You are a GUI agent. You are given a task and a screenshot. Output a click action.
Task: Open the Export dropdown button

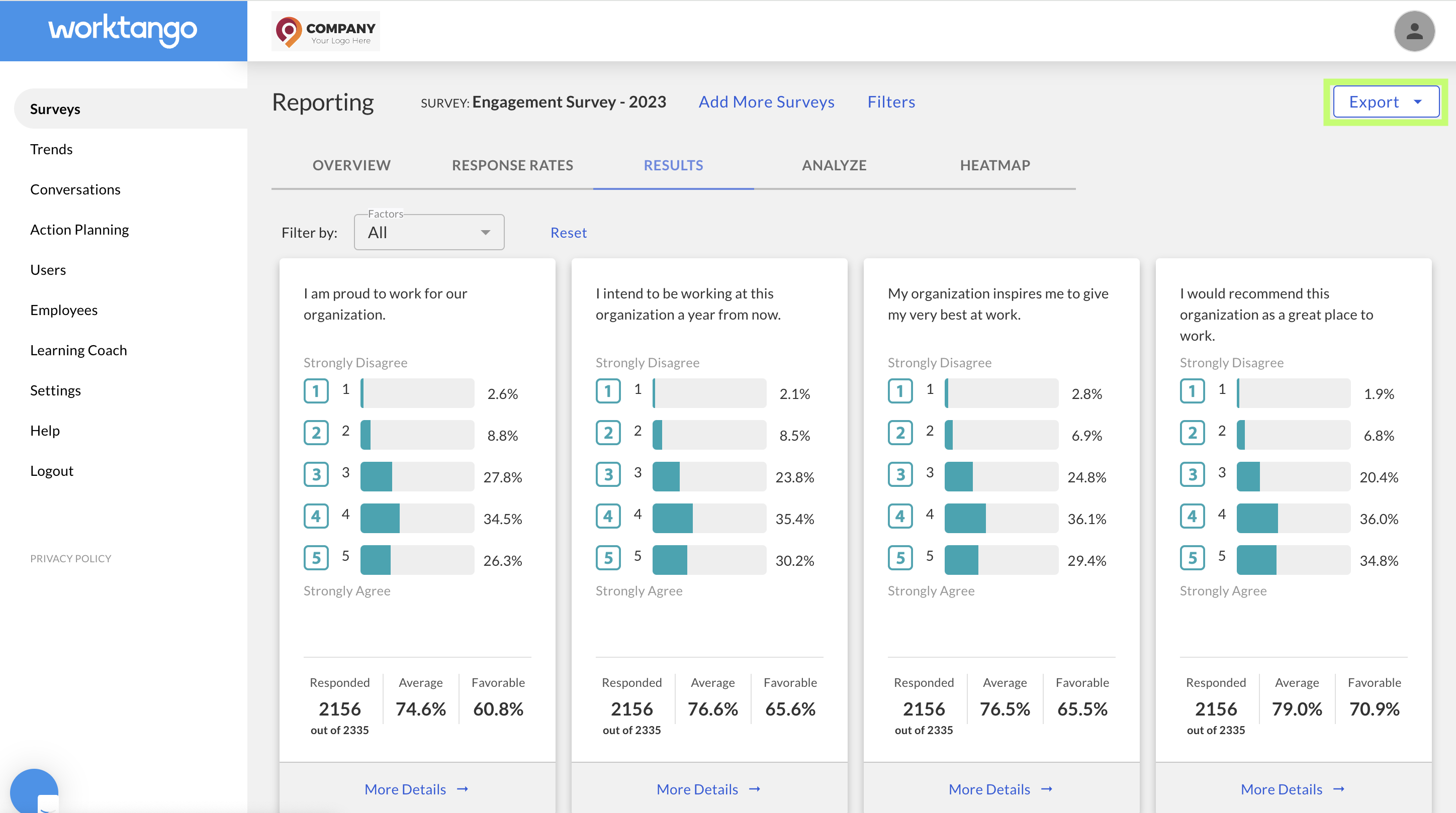click(x=1386, y=101)
